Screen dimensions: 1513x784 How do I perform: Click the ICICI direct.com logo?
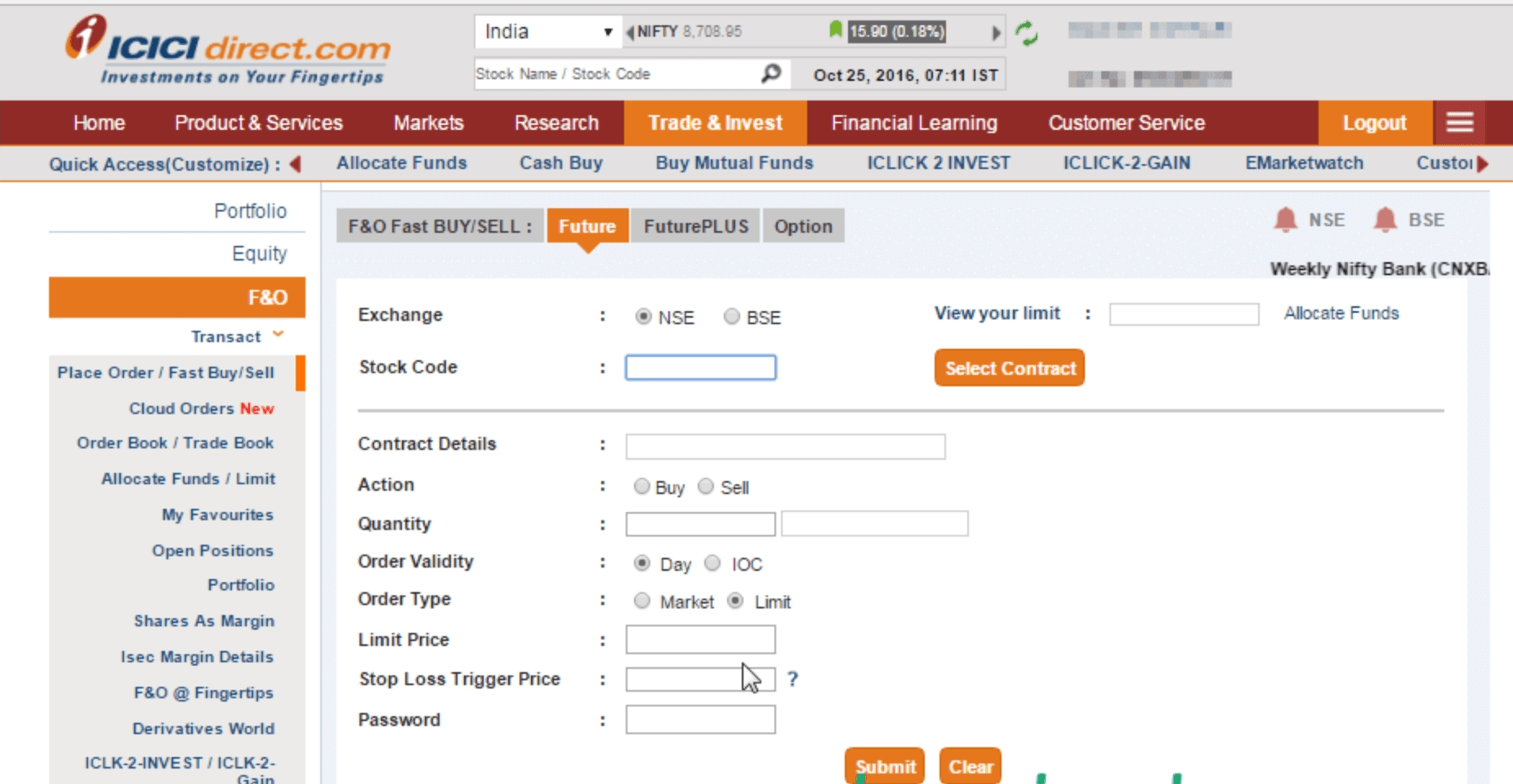pos(228,49)
